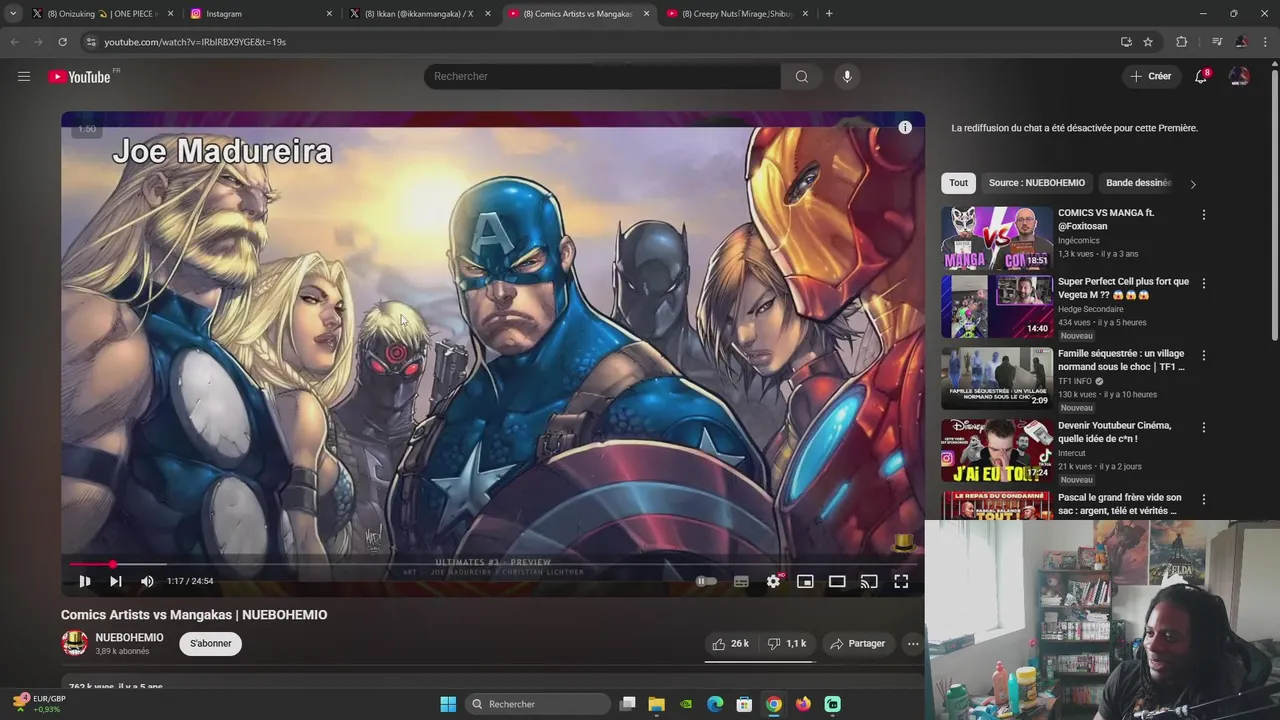
Task: Open options for Famille séquestrée video
Action: tap(1204, 356)
